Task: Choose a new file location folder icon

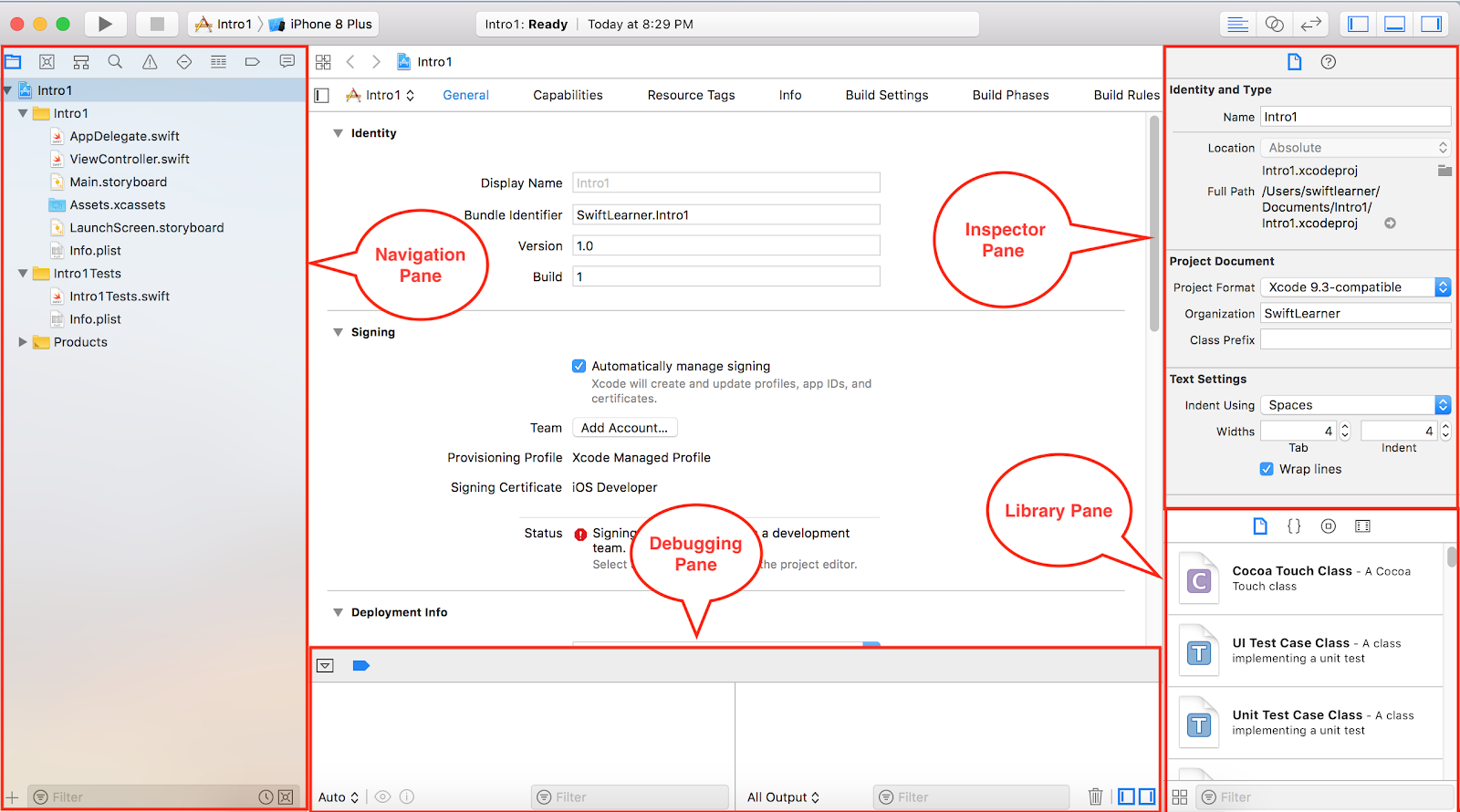Action: (x=1444, y=171)
